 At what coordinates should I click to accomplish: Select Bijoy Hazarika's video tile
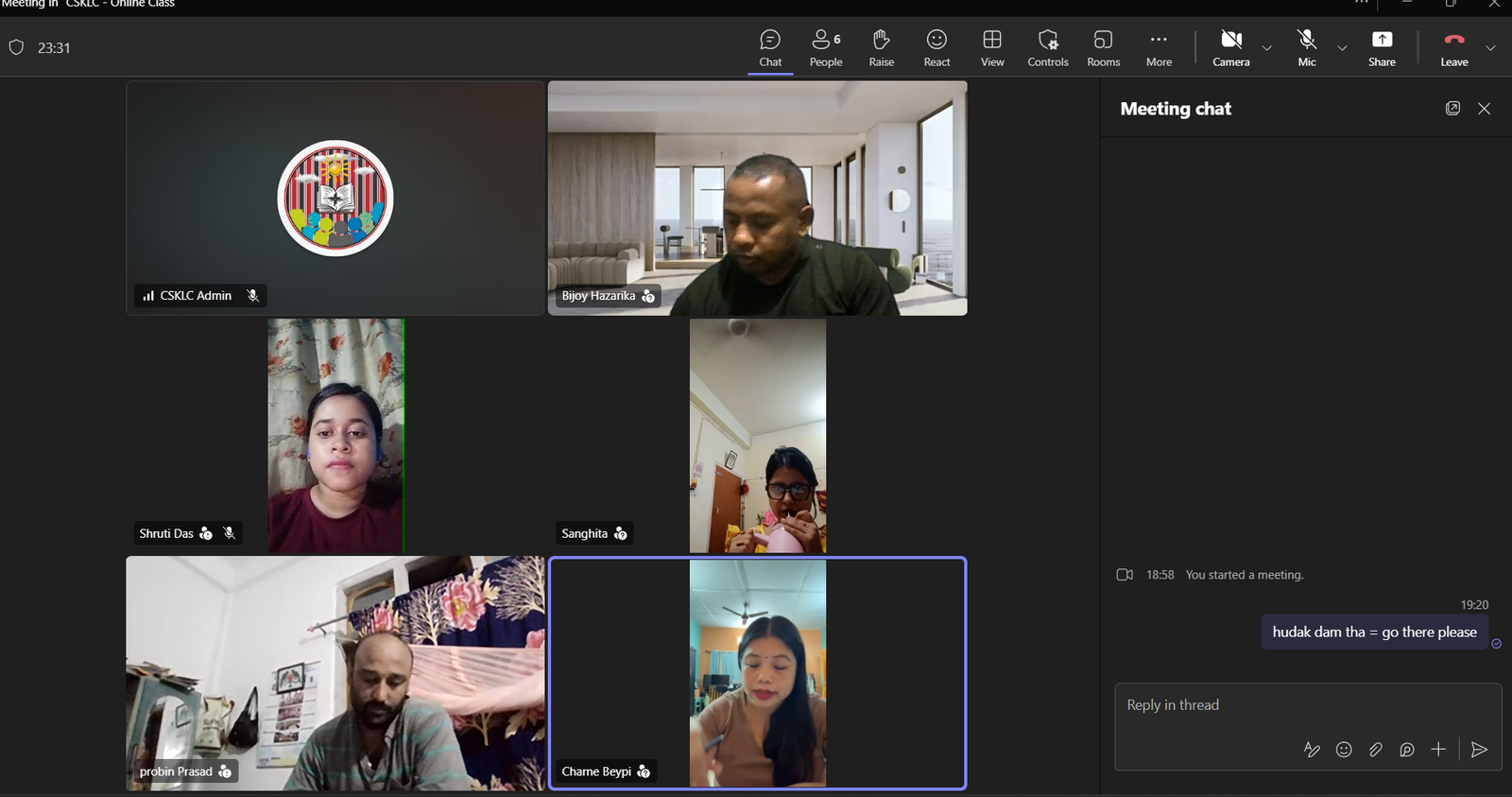click(758, 198)
